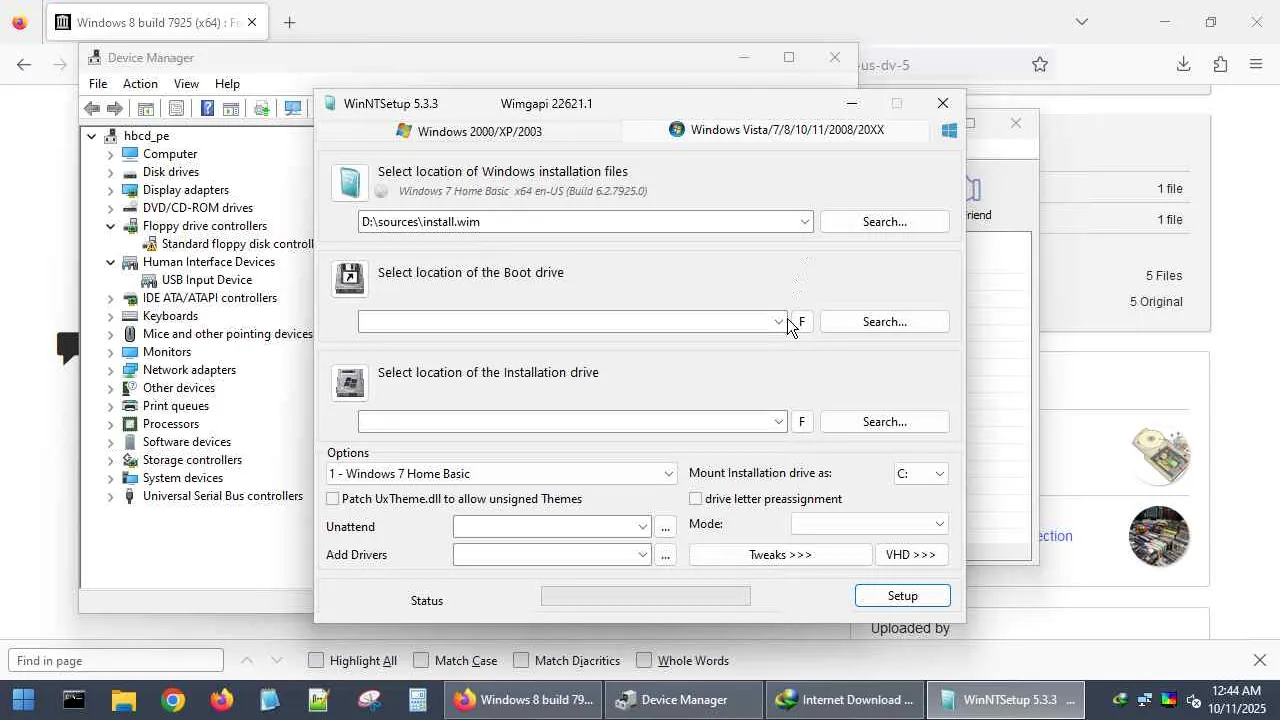1280x720 pixels.
Task: Click Search for the Boot drive
Action: (884, 322)
